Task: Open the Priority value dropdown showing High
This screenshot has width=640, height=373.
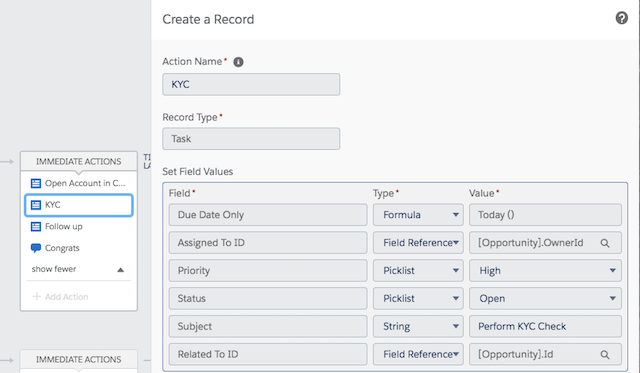Action: (545, 271)
